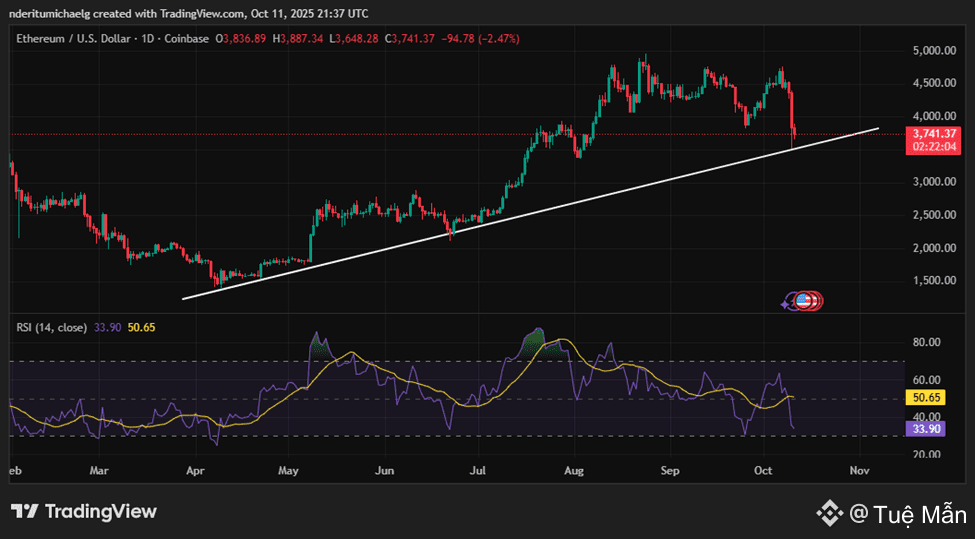Click the US flag economic event icon
Image resolution: width=975 pixels, height=539 pixels.
pos(803,299)
